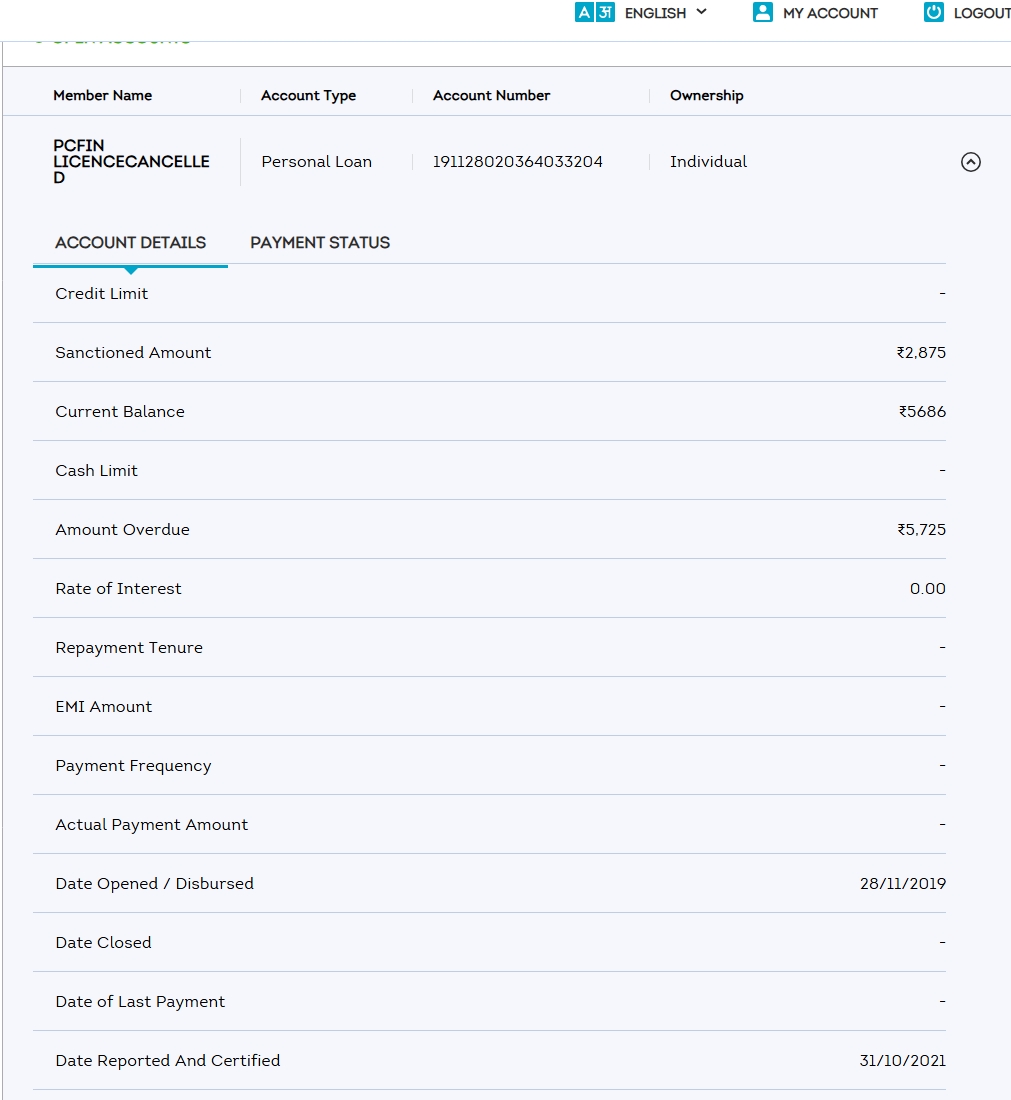Viewport: 1011px width, 1100px height.
Task: Click the Date Opened value 28/11/2019
Action: (x=902, y=884)
